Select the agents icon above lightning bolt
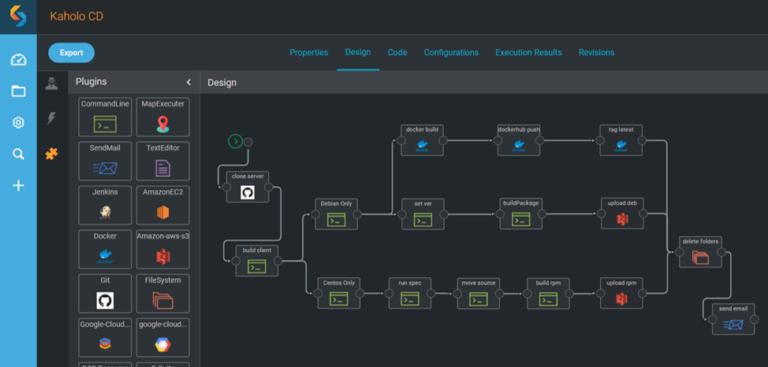This screenshot has height=367, width=768. (51, 83)
